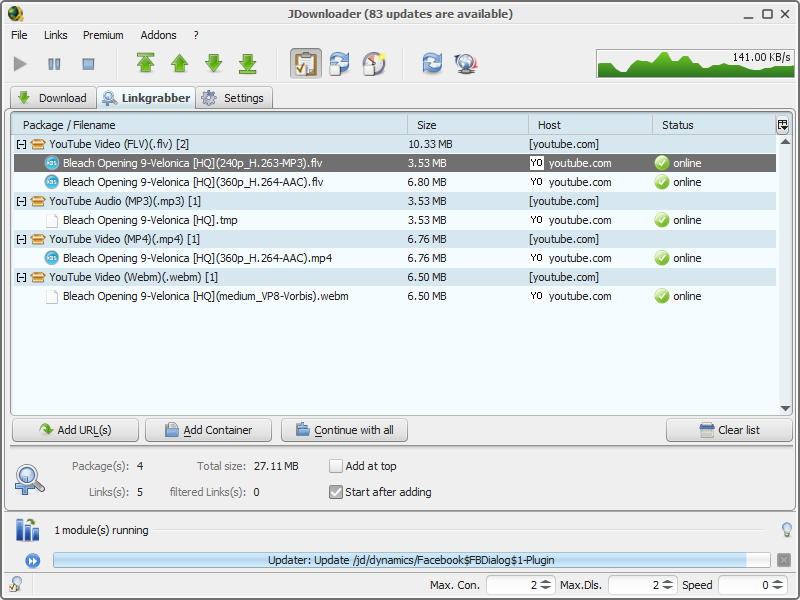
Task: Click the online status checkmark of the .tmp file
Action: coord(662,220)
